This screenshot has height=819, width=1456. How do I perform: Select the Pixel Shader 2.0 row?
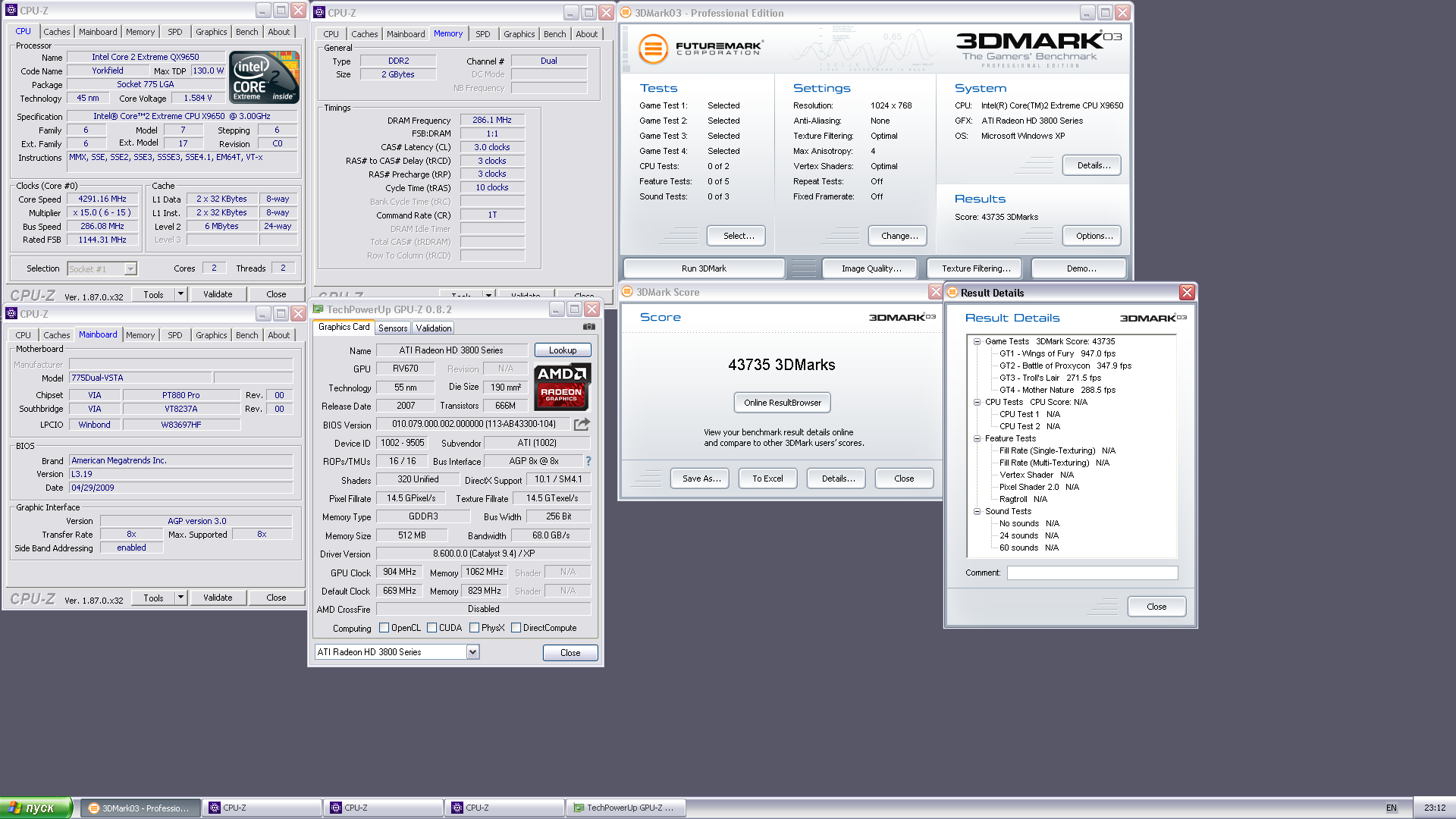coord(1039,487)
